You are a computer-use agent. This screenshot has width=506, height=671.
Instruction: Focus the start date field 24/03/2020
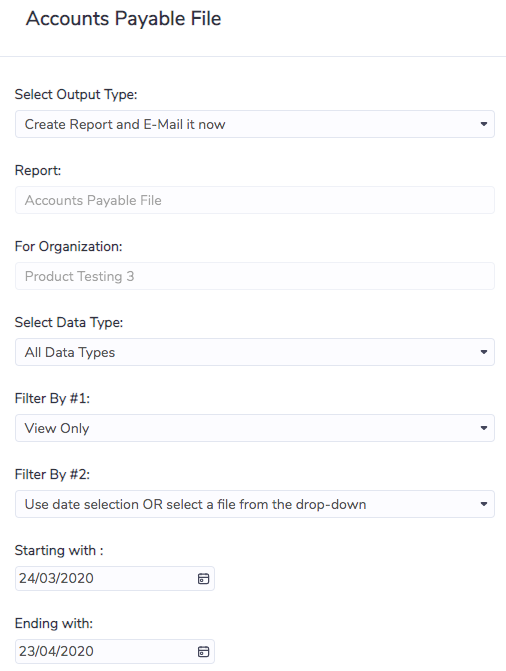point(115,579)
